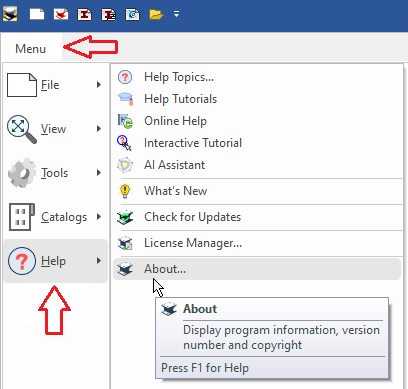Screen dimensions: 408x389
Task: Click the Catalogs sheet icon
Action: pos(22,217)
